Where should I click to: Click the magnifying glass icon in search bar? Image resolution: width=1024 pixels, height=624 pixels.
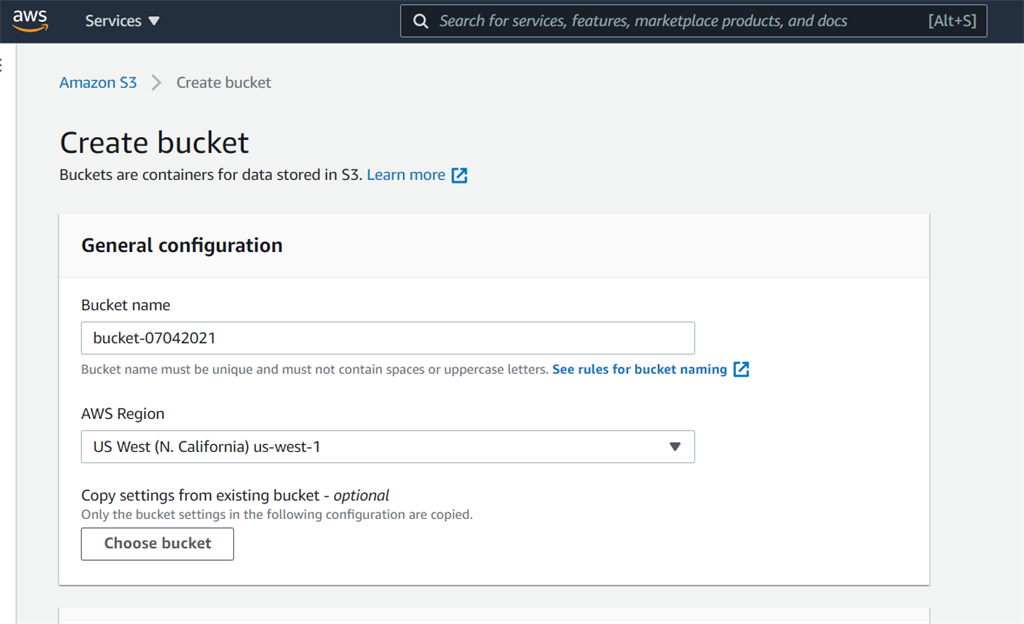coord(421,20)
